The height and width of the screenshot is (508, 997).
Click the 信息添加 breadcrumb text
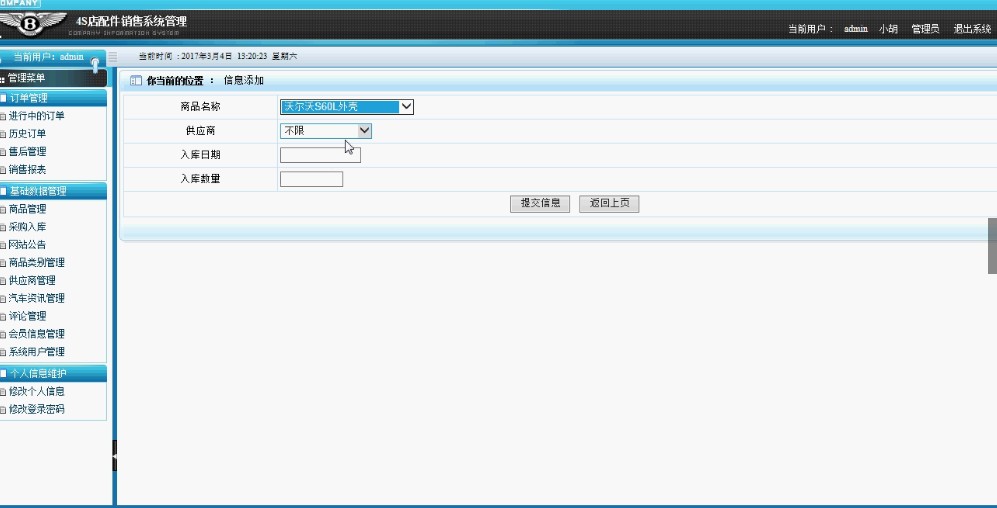[x=244, y=81]
